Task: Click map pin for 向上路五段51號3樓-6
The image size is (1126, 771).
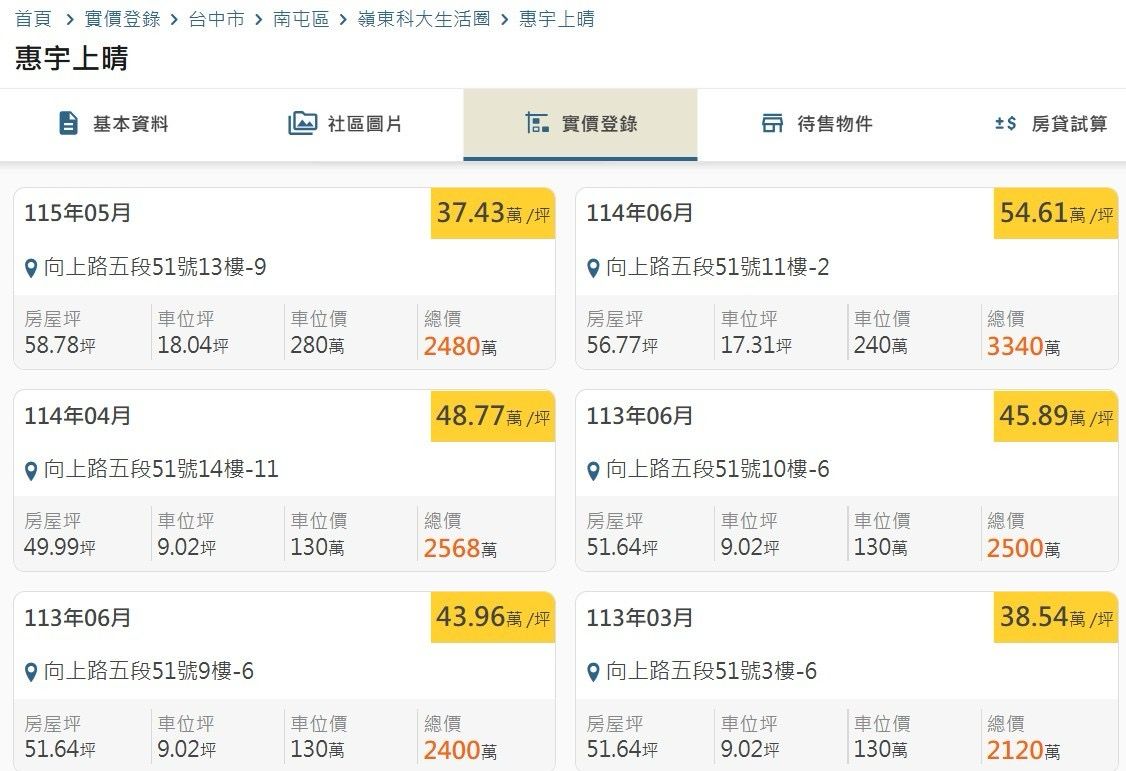Action: click(593, 673)
